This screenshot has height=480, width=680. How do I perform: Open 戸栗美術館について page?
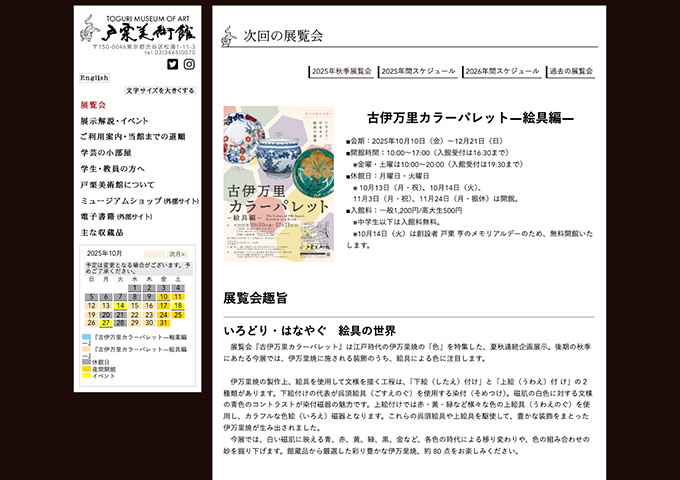[x=117, y=185]
